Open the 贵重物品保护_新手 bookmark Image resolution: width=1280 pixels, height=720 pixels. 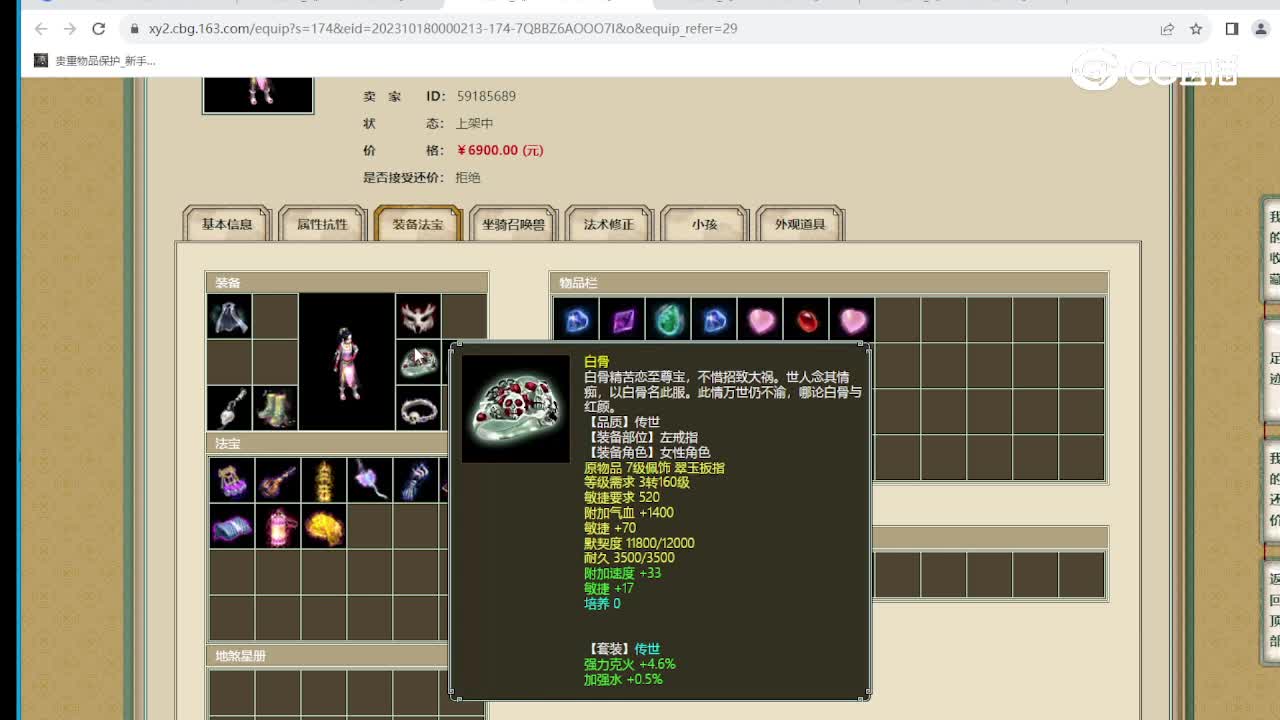95,61
